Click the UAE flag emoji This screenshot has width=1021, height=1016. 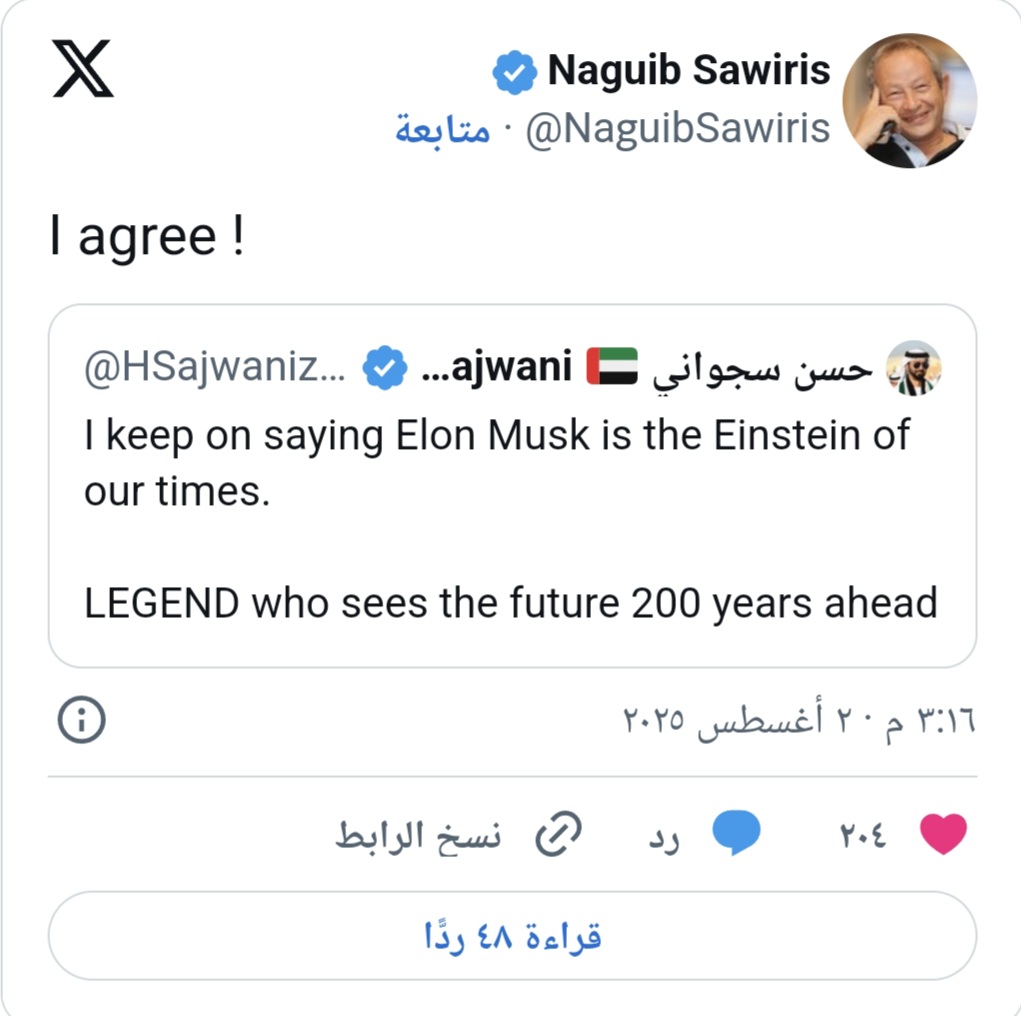pos(611,367)
